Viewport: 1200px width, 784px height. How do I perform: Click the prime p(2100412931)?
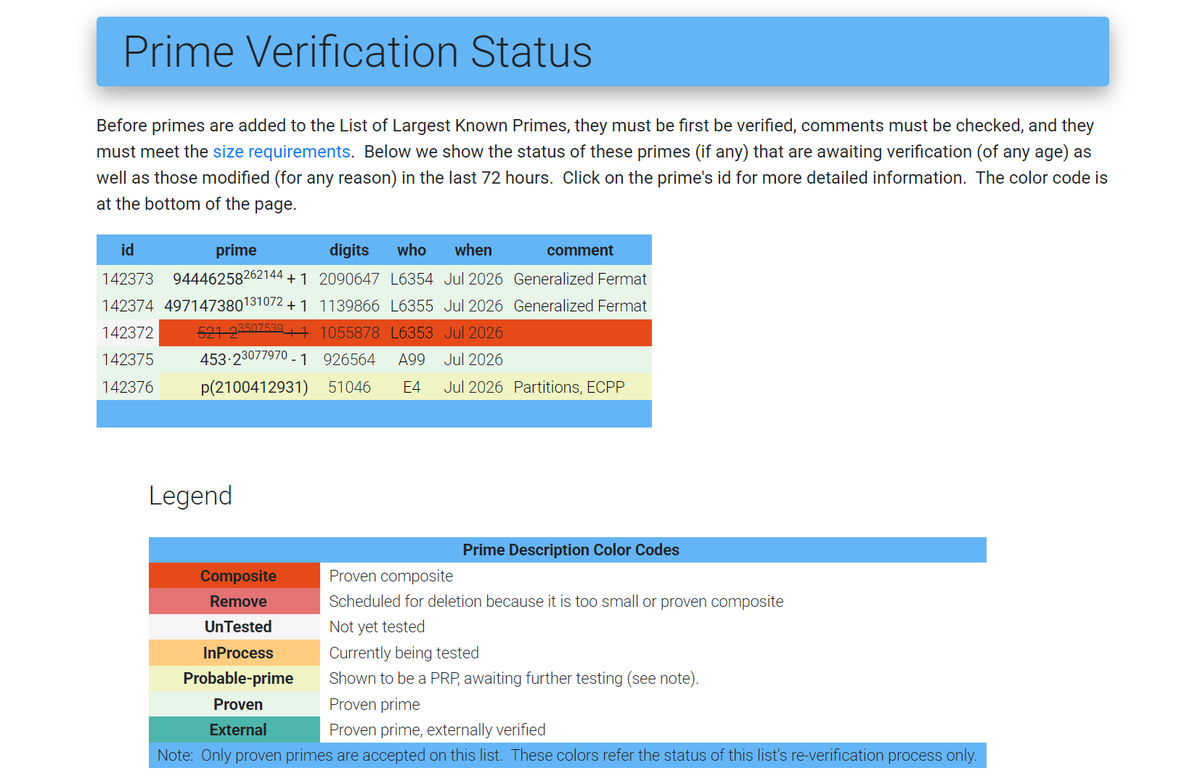click(x=254, y=387)
